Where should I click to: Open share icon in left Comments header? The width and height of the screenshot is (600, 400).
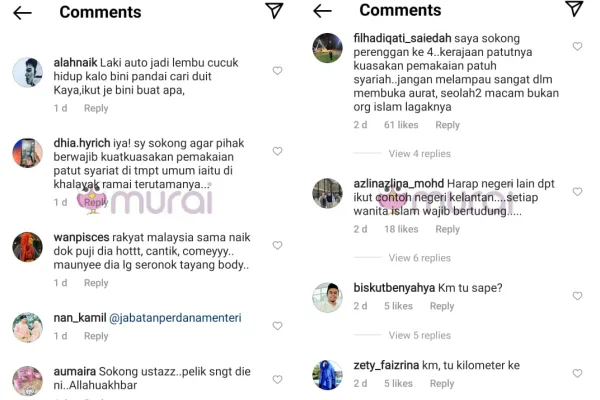[x=274, y=11]
